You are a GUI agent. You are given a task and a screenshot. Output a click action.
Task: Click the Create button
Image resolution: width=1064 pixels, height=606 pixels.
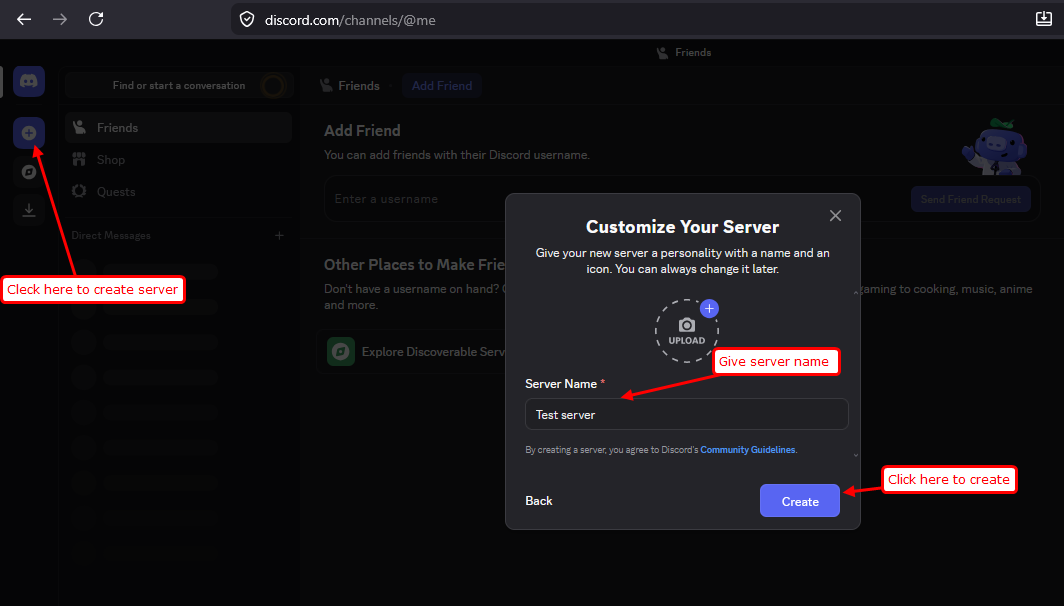[x=799, y=501]
